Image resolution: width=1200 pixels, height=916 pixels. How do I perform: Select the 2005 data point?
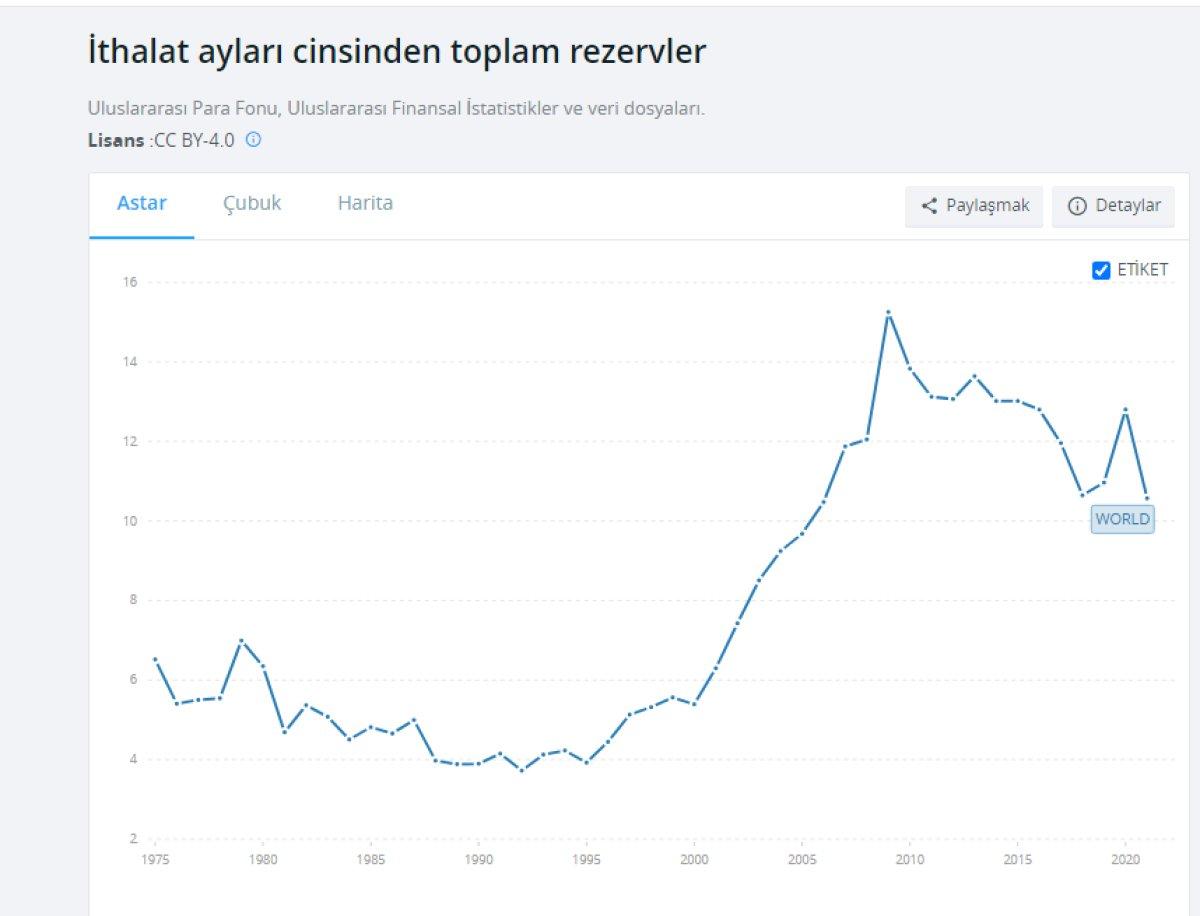tap(802, 533)
